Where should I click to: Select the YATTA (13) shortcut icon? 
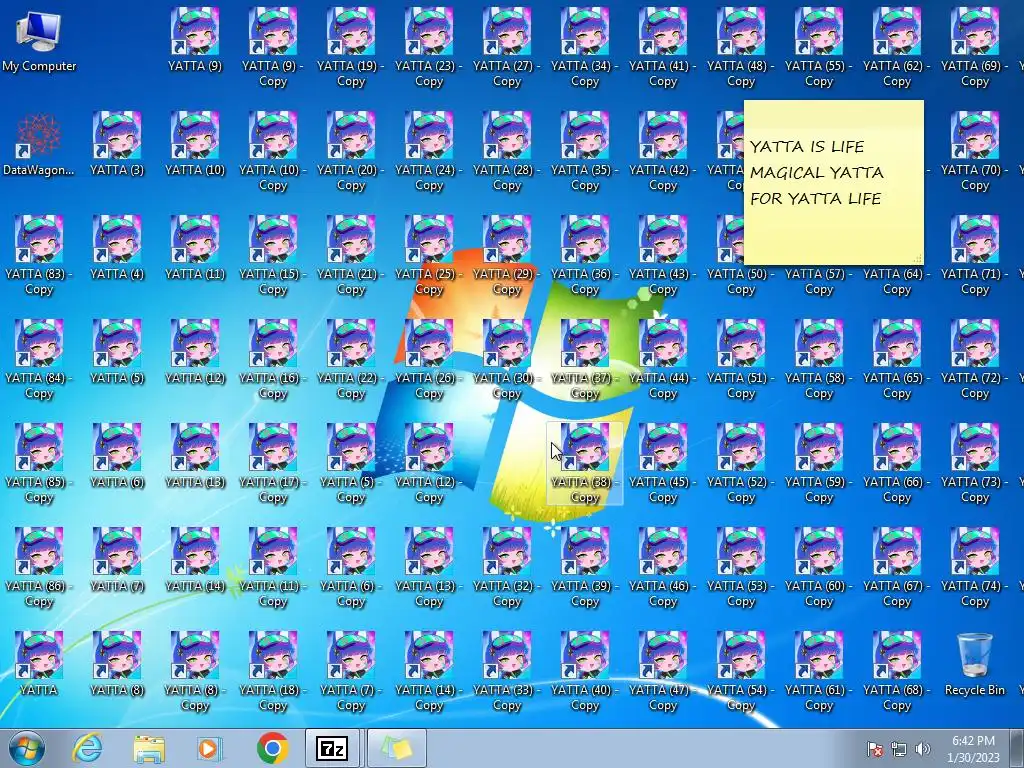click(x=195, y=456)
